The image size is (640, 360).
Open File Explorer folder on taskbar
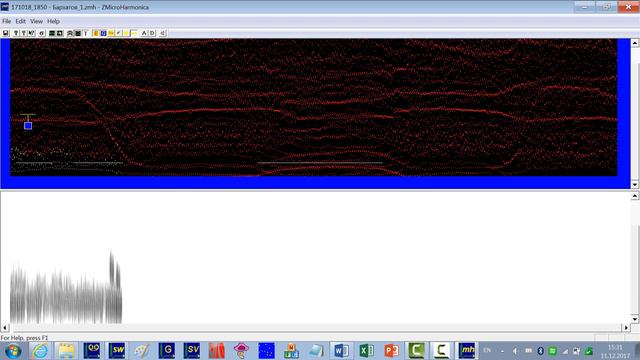coord(66,351)
